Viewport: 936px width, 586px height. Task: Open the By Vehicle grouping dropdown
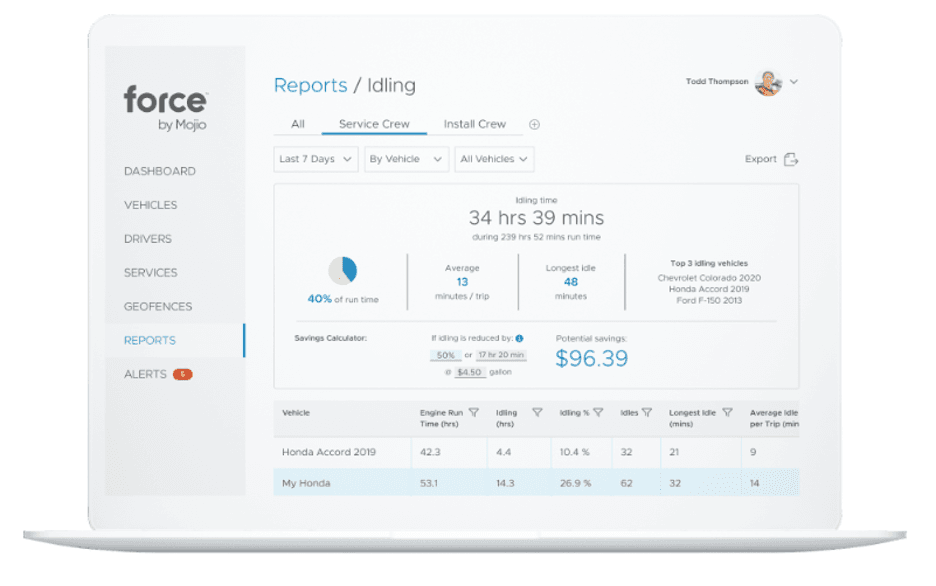pos(406,159)
